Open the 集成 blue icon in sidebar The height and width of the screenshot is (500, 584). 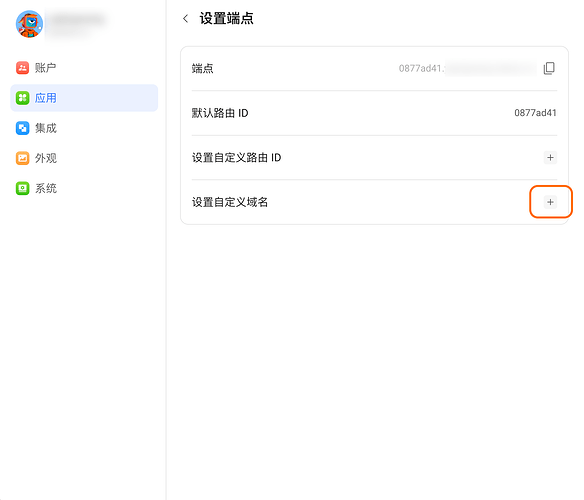point(22,128)
